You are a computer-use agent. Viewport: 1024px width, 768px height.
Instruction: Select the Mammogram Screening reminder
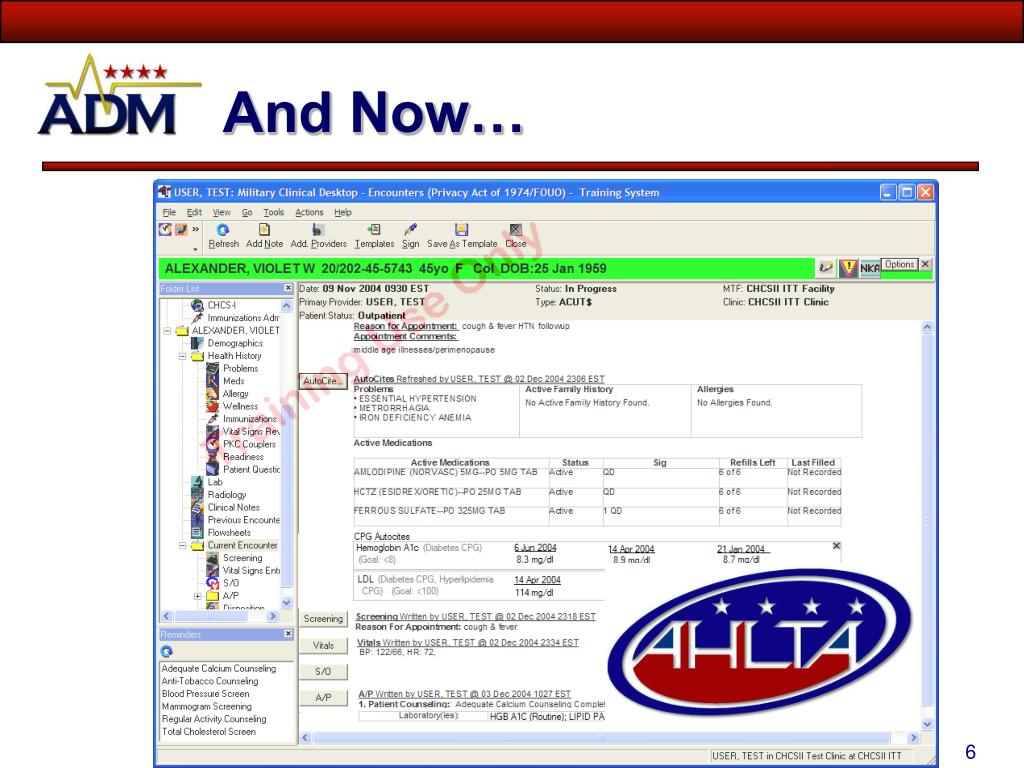coord(206,707)
